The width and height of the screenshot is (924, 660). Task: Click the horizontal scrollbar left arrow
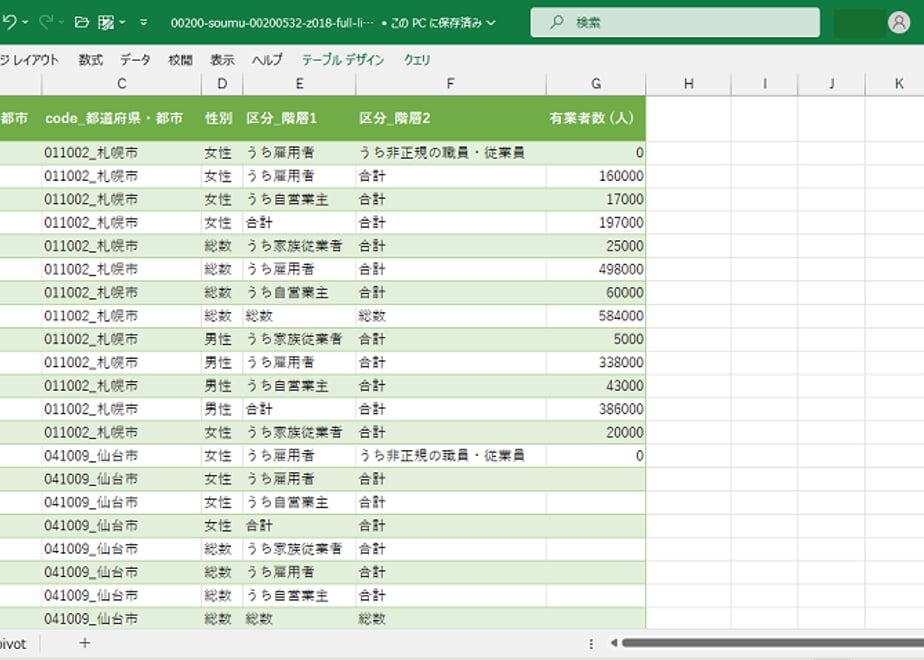pos(614,643)
